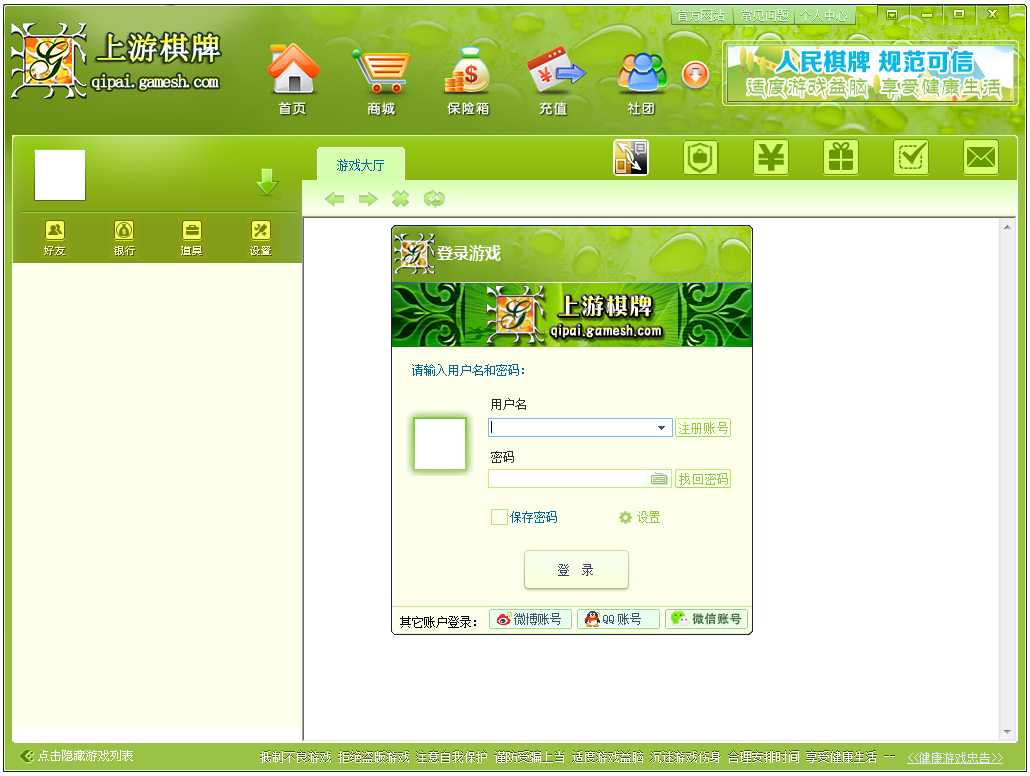Click the user avatar box in left panel
This screenshot has height=776, width=1030.
click(x=60, y=175)
